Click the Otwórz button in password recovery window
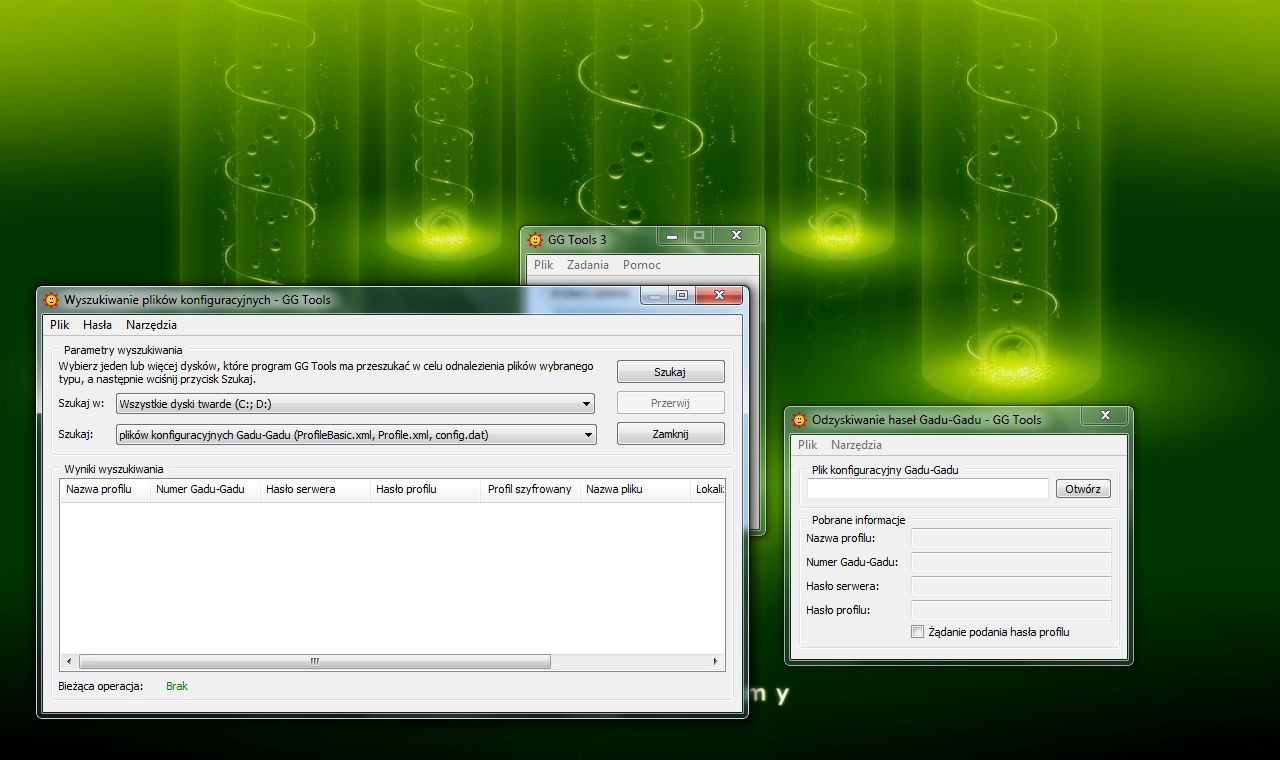This screenshot has height=760, width=1280. pyautogui.click(x=1083, y=489)
